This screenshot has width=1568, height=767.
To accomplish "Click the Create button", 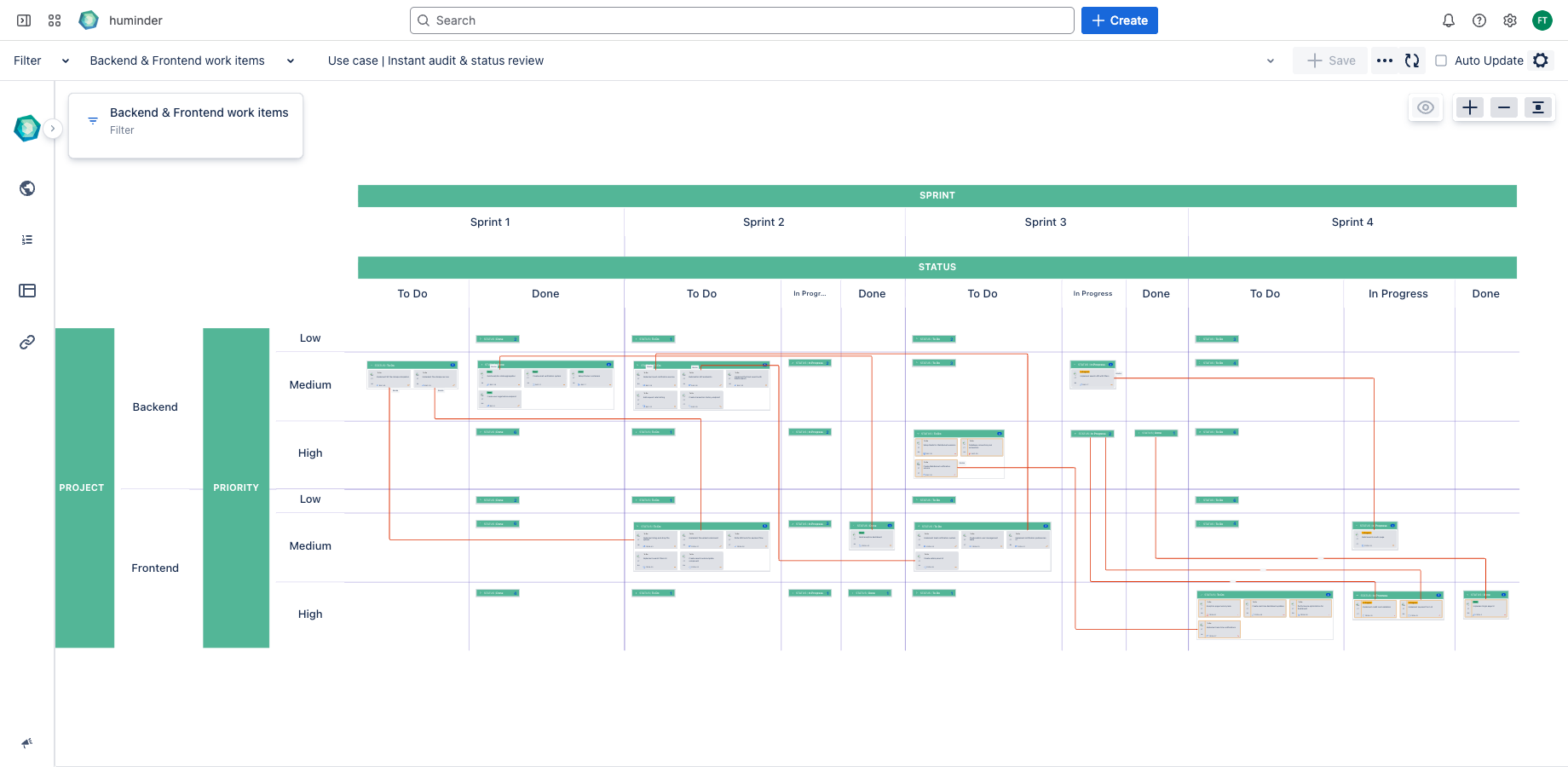I will click(1119, 20).
